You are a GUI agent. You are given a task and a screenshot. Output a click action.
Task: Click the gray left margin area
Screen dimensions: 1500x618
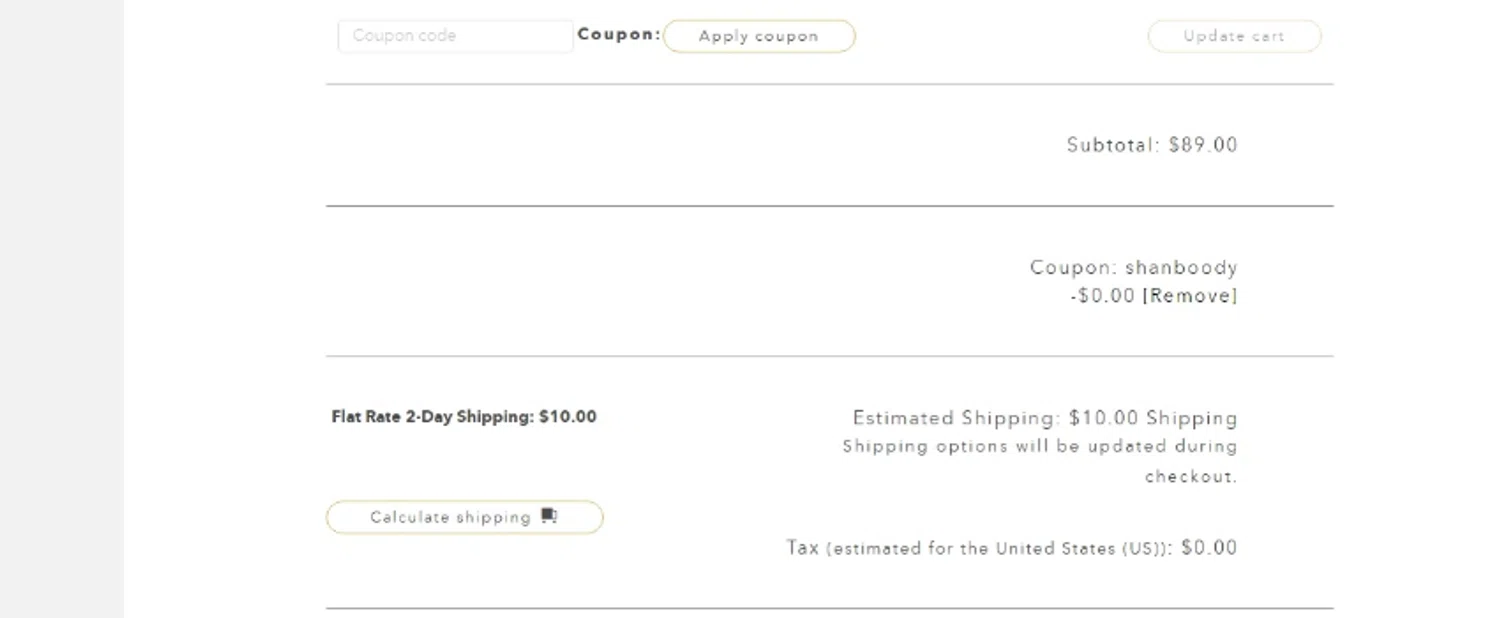click(x=60, y=300)
